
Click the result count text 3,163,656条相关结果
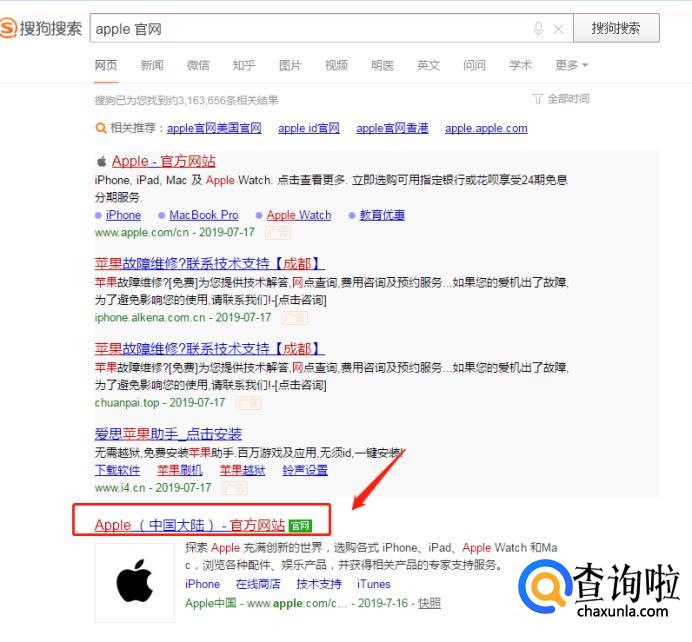click(x=229, y=101)
